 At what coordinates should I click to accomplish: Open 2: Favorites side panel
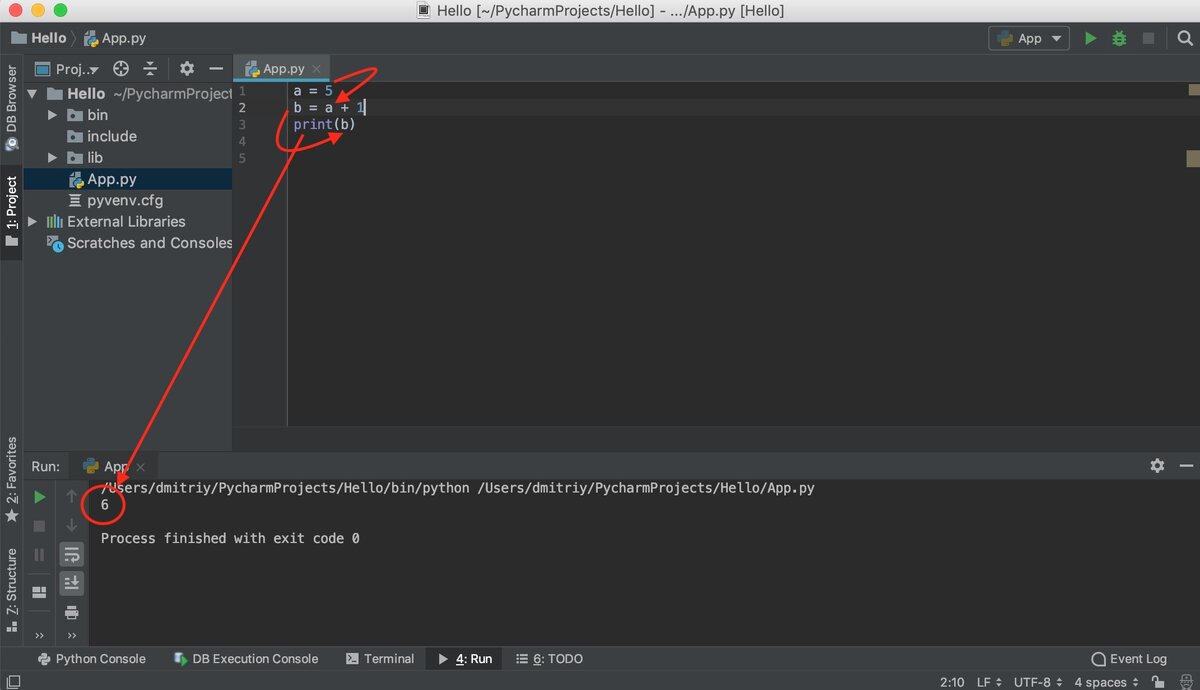[11, 480]
